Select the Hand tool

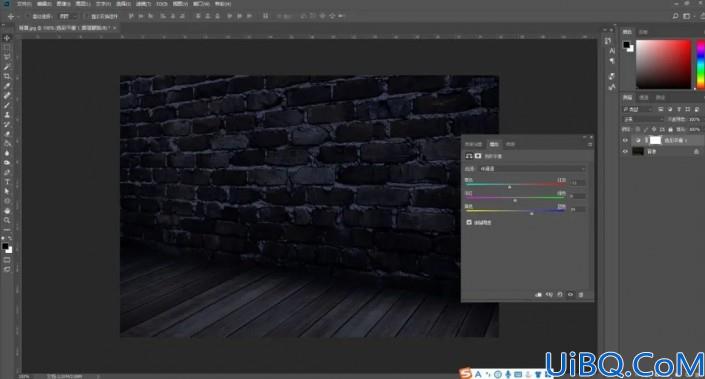pyautogui.click(x=7, y=210)
